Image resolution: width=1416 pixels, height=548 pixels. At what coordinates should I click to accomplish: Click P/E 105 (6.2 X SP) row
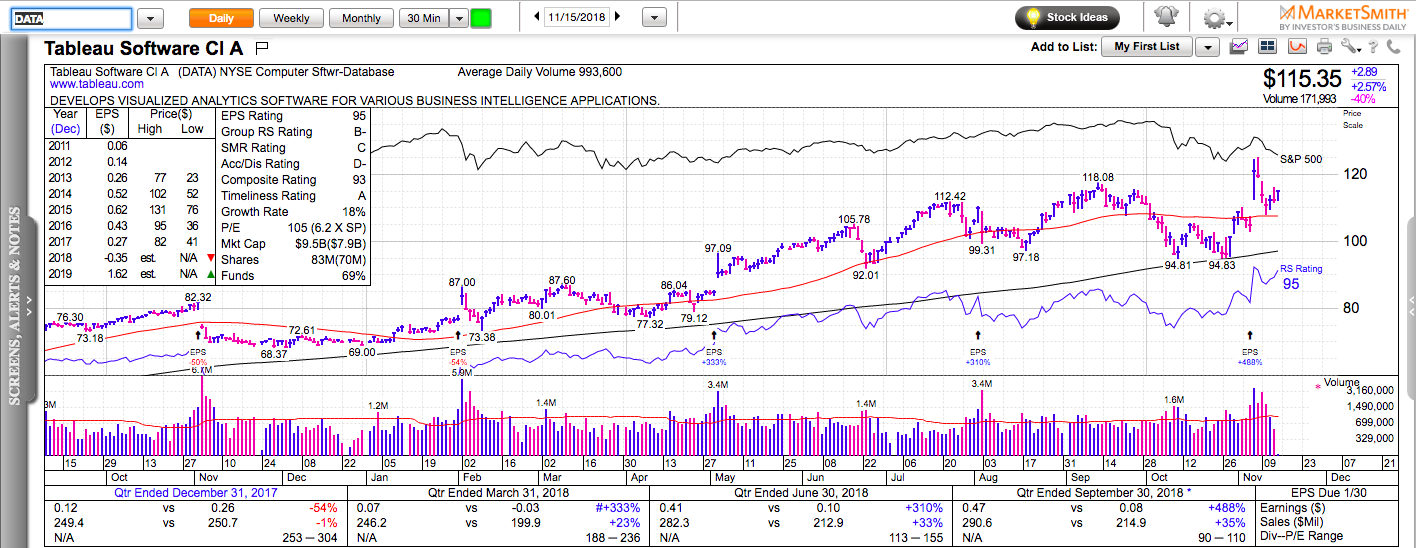pyautogui.click(x=293, y=228)
